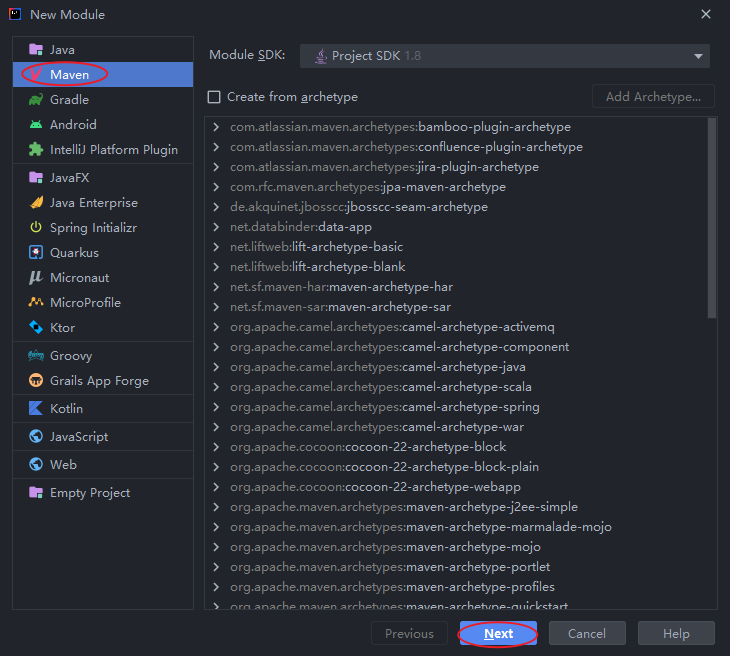Select camel-archetype-war row
Screen dimensions: 730x656
click(456, 427)
